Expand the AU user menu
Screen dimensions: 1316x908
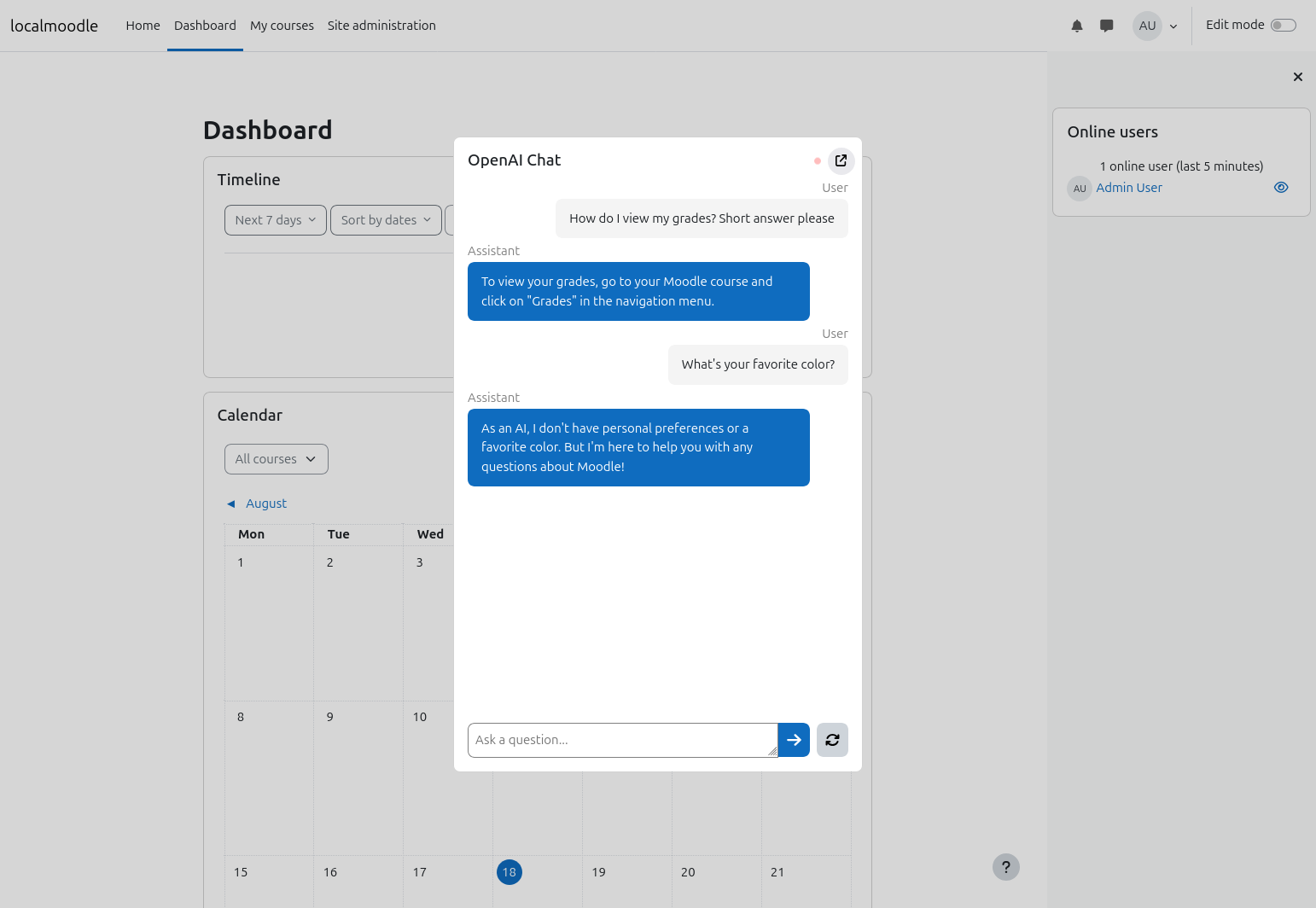pyautogui.click(x=1156, y=26)
